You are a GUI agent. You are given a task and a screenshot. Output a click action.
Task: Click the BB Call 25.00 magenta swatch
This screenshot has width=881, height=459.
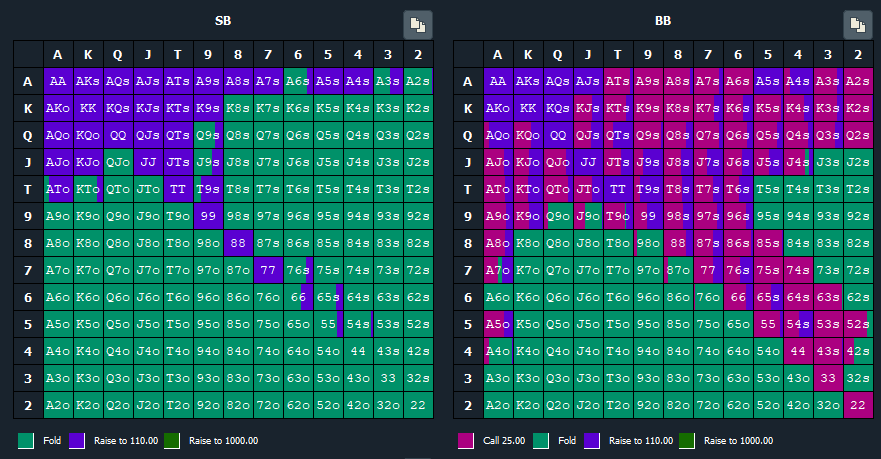point(466,441)
